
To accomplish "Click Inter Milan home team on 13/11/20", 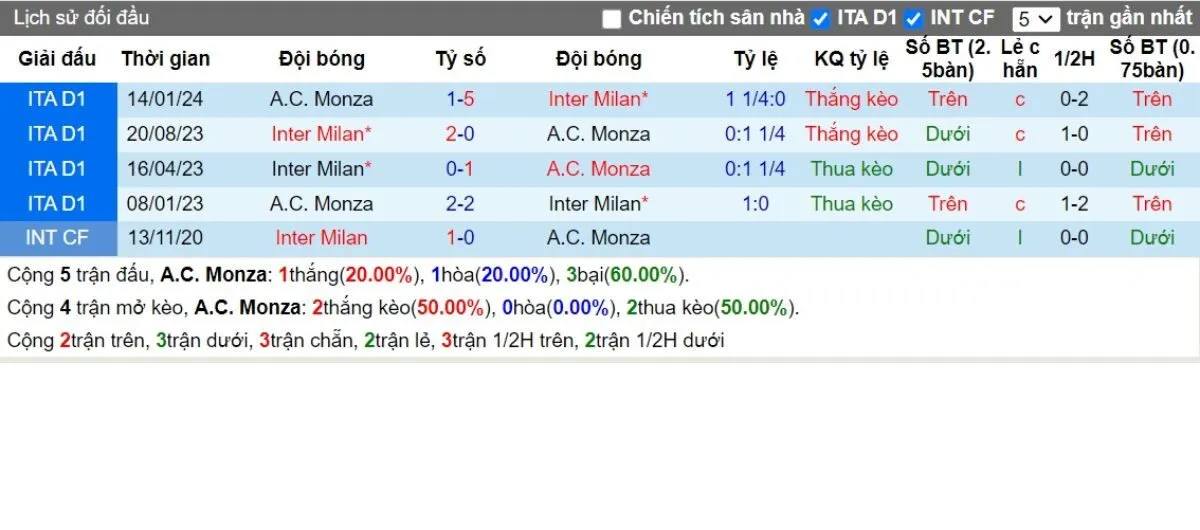I will [321, 238].
